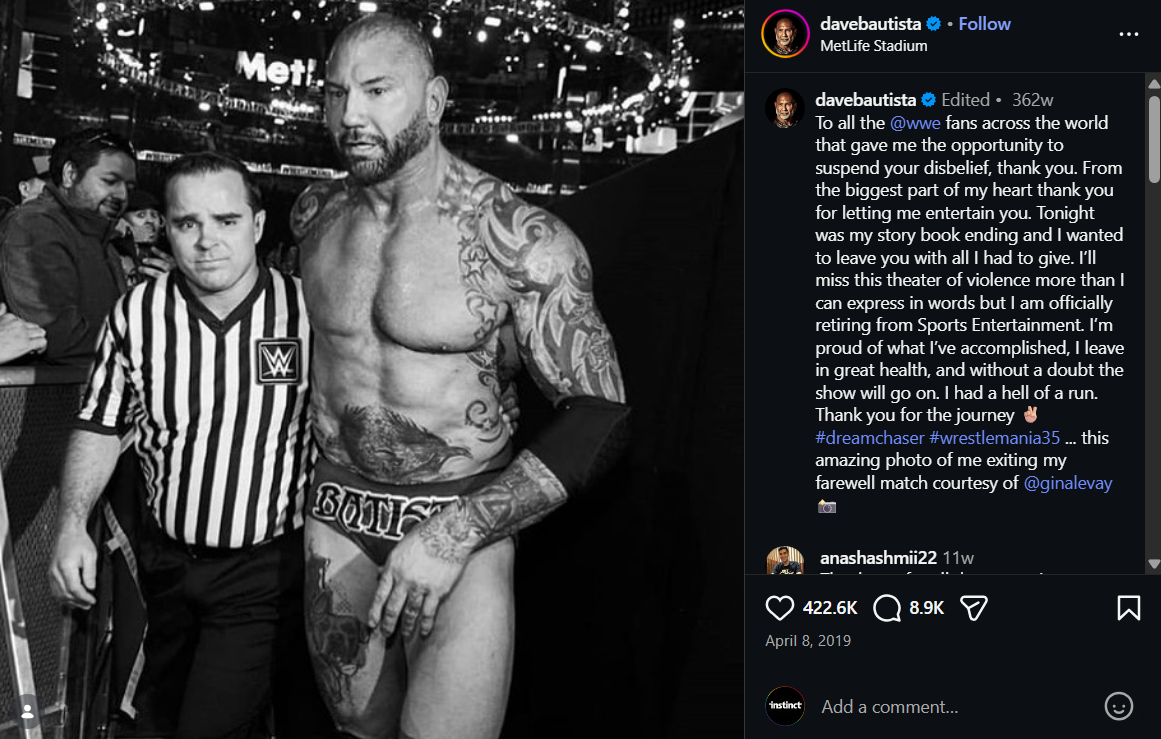Viewport: 1161px width, 739px height.
Task: Open davebautista profile picture in the header
Action: coord(785,34)
